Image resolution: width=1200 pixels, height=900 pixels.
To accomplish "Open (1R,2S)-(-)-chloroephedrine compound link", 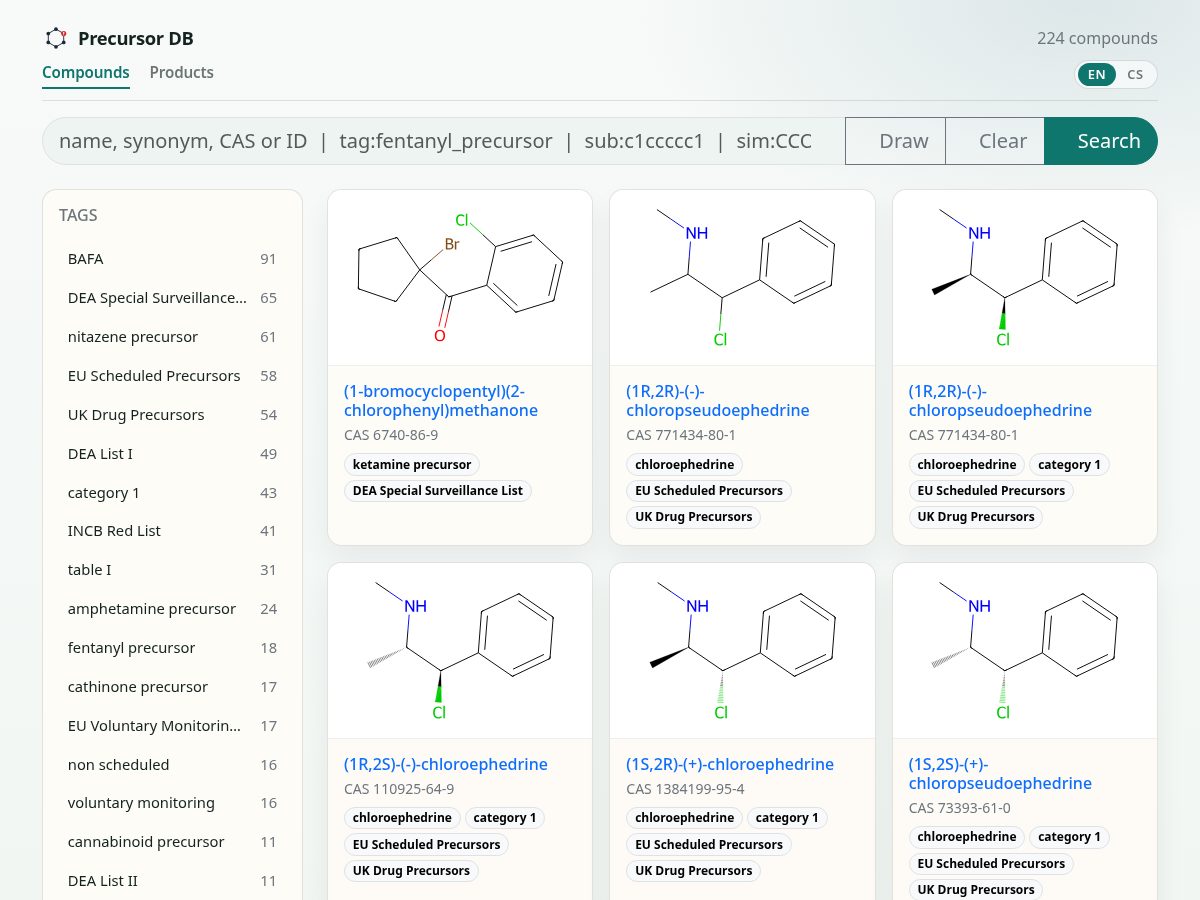I will 446,764.
